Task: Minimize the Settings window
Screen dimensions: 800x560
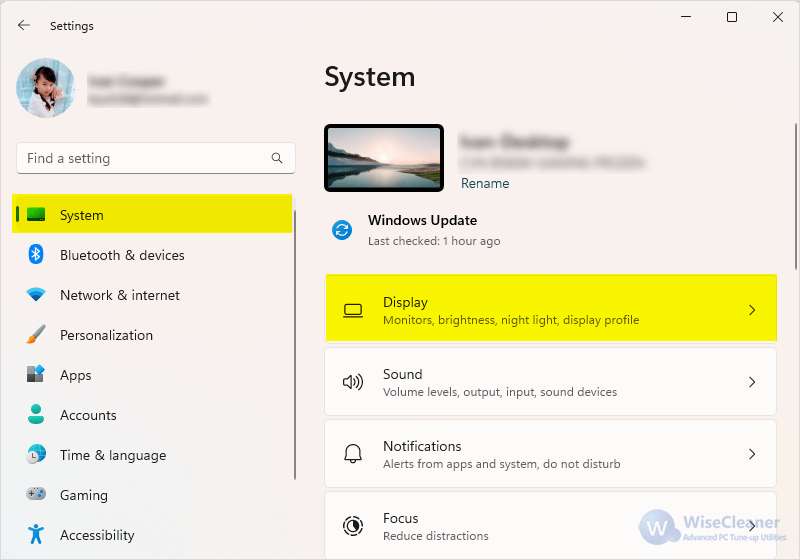Action: click(x=686, y=17)
